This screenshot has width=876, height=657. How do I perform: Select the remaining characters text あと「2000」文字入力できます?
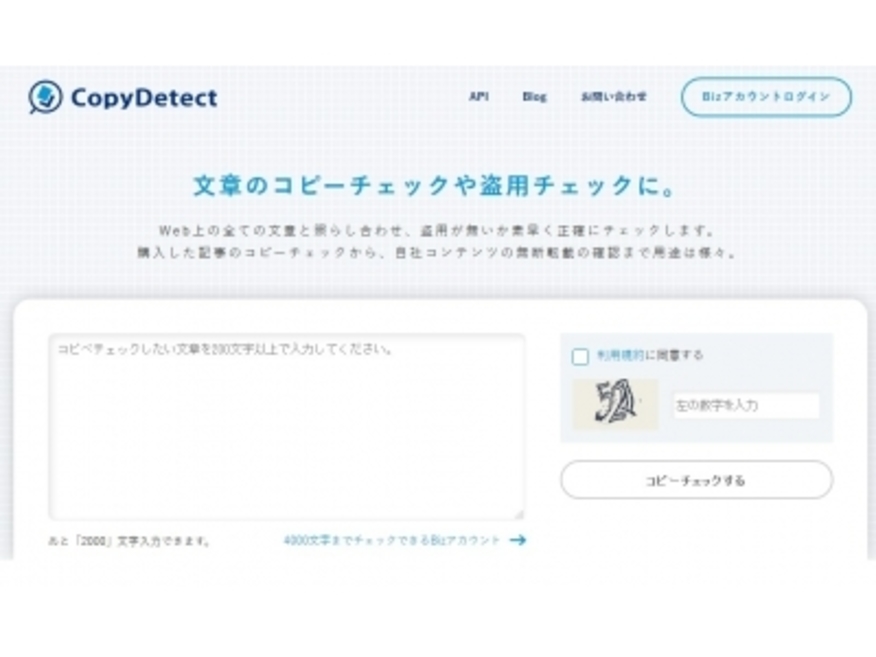130,541
